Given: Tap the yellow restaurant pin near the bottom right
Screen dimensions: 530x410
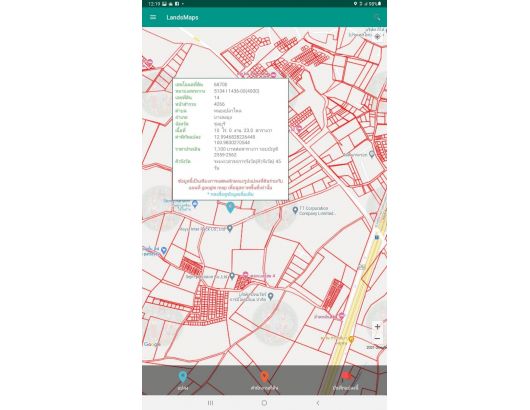Looking at the screenshot, I should point(351,339).
